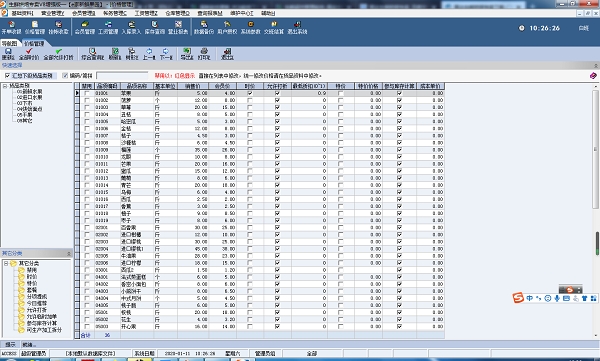Click the purple icon right of the hint line
Screen dimensions: 600x361
(x=593, y=76)
